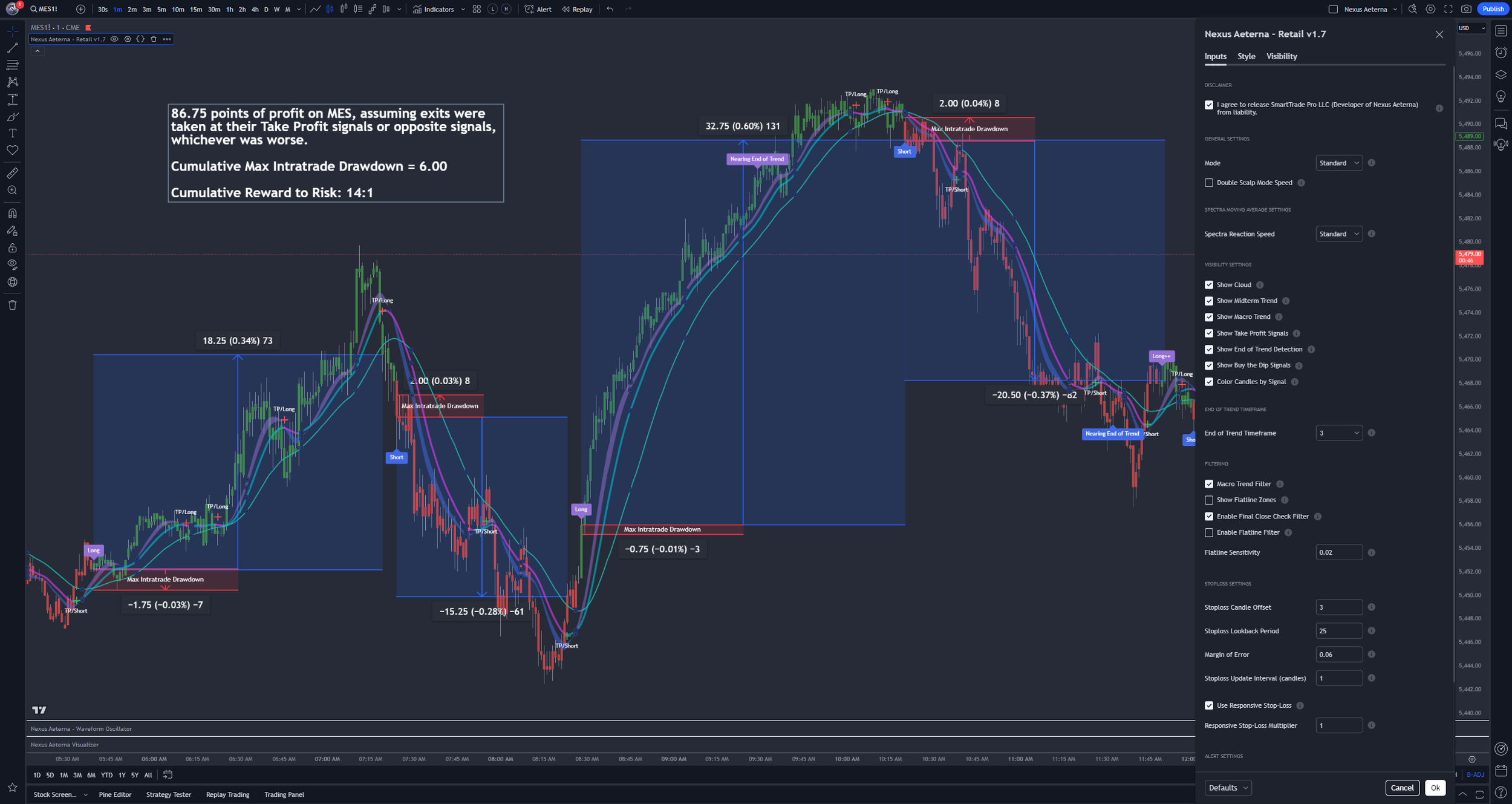Screen dimensions: 1512x804
Task: Open the Fibonacci and Gann tools
Action: [12, 64]
